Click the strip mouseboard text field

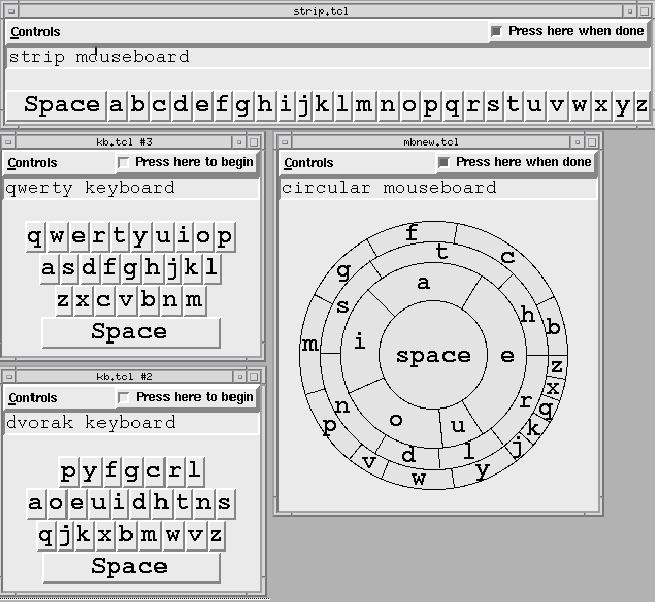[327, 57]
